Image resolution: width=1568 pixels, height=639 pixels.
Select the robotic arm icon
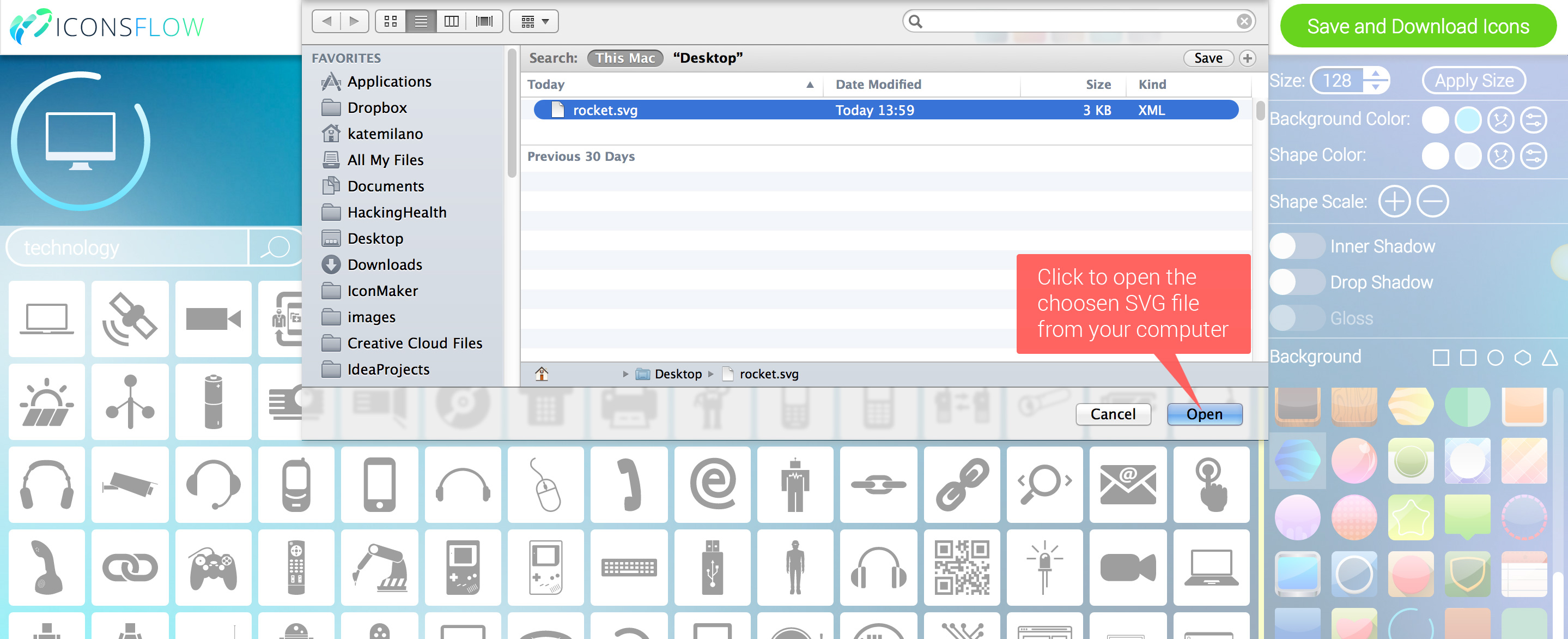pyautogui.click(x=379, y=567)
